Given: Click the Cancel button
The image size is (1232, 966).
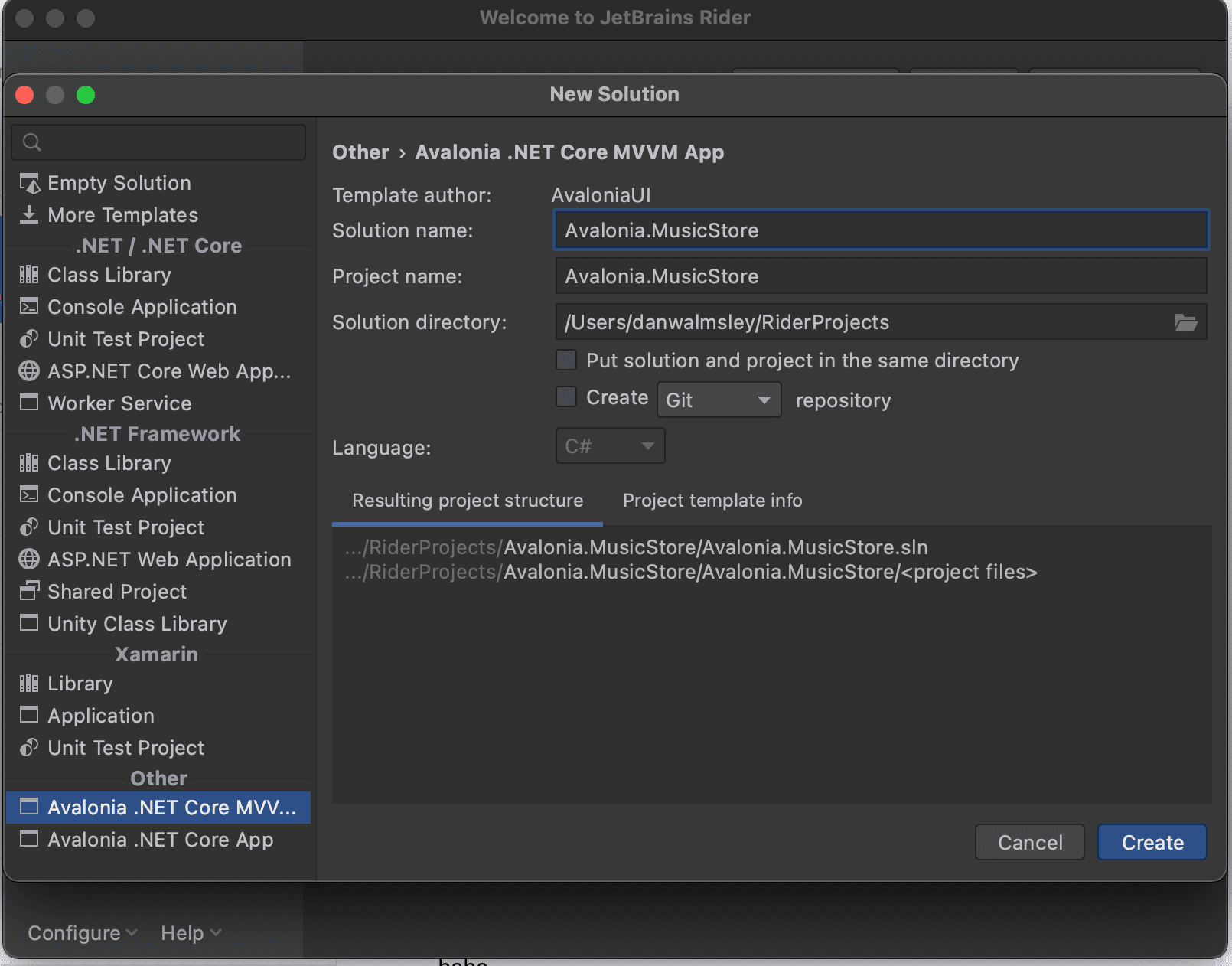Looking at the screenshot, I should pos(1029,843).
